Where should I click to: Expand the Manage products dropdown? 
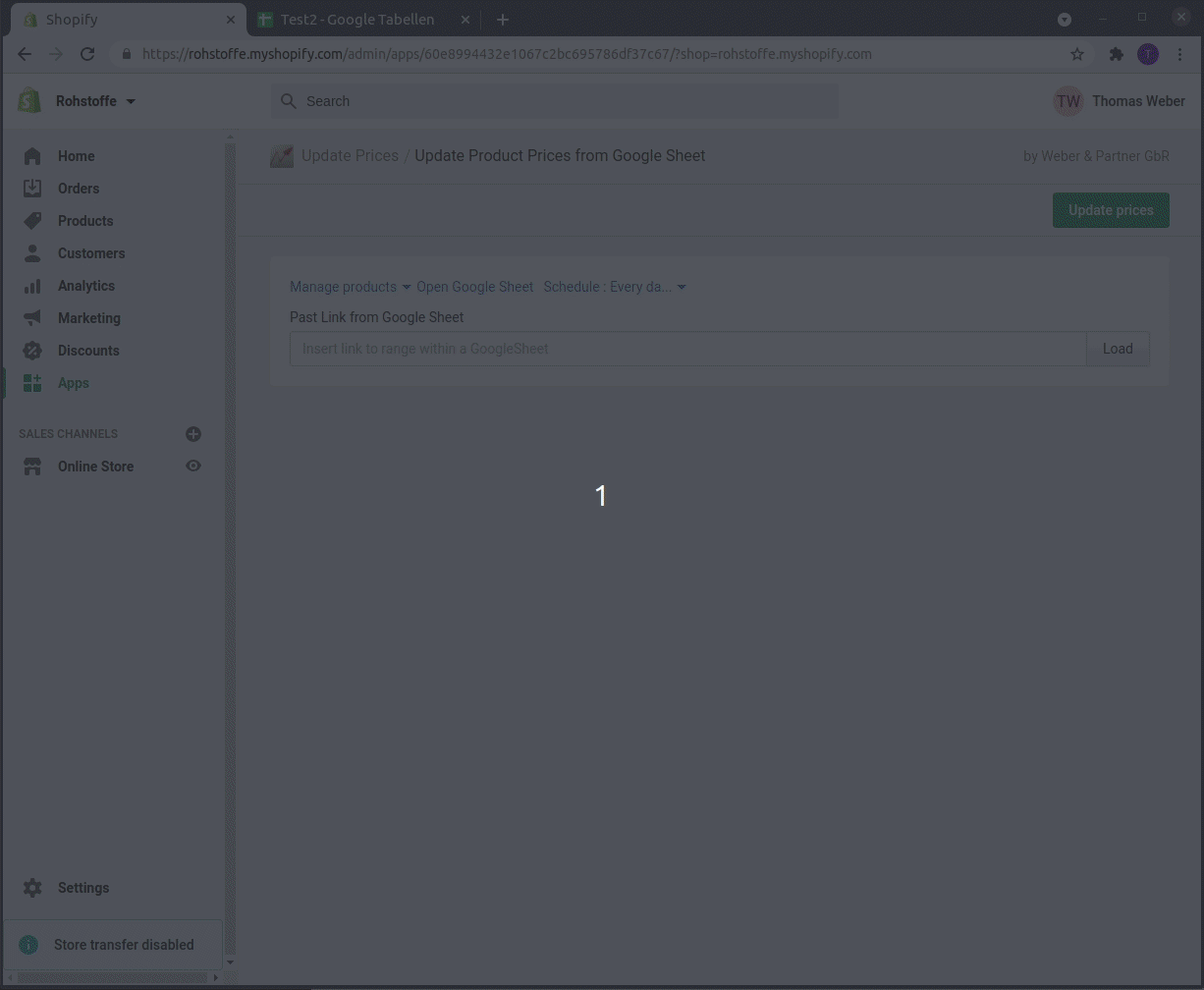(351, 287)
